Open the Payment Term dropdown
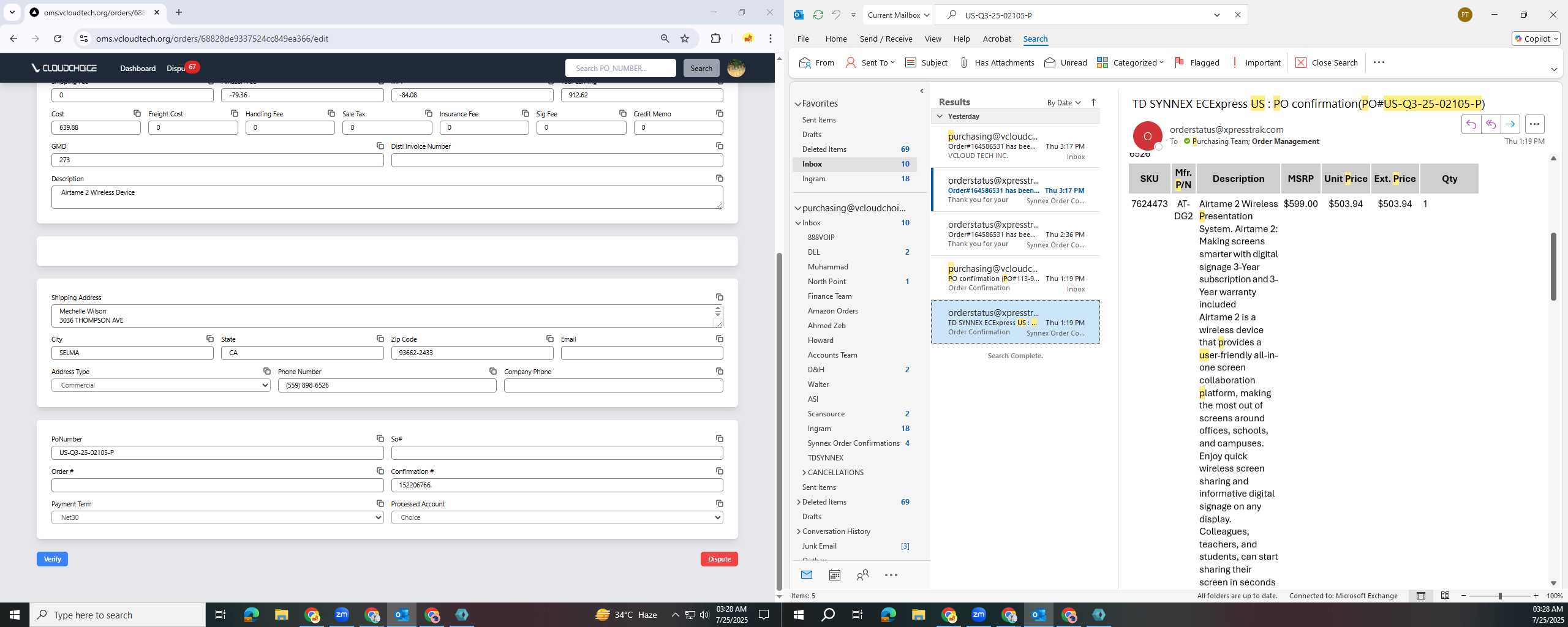The image size is (1568, 627). (x=217, y=517)
